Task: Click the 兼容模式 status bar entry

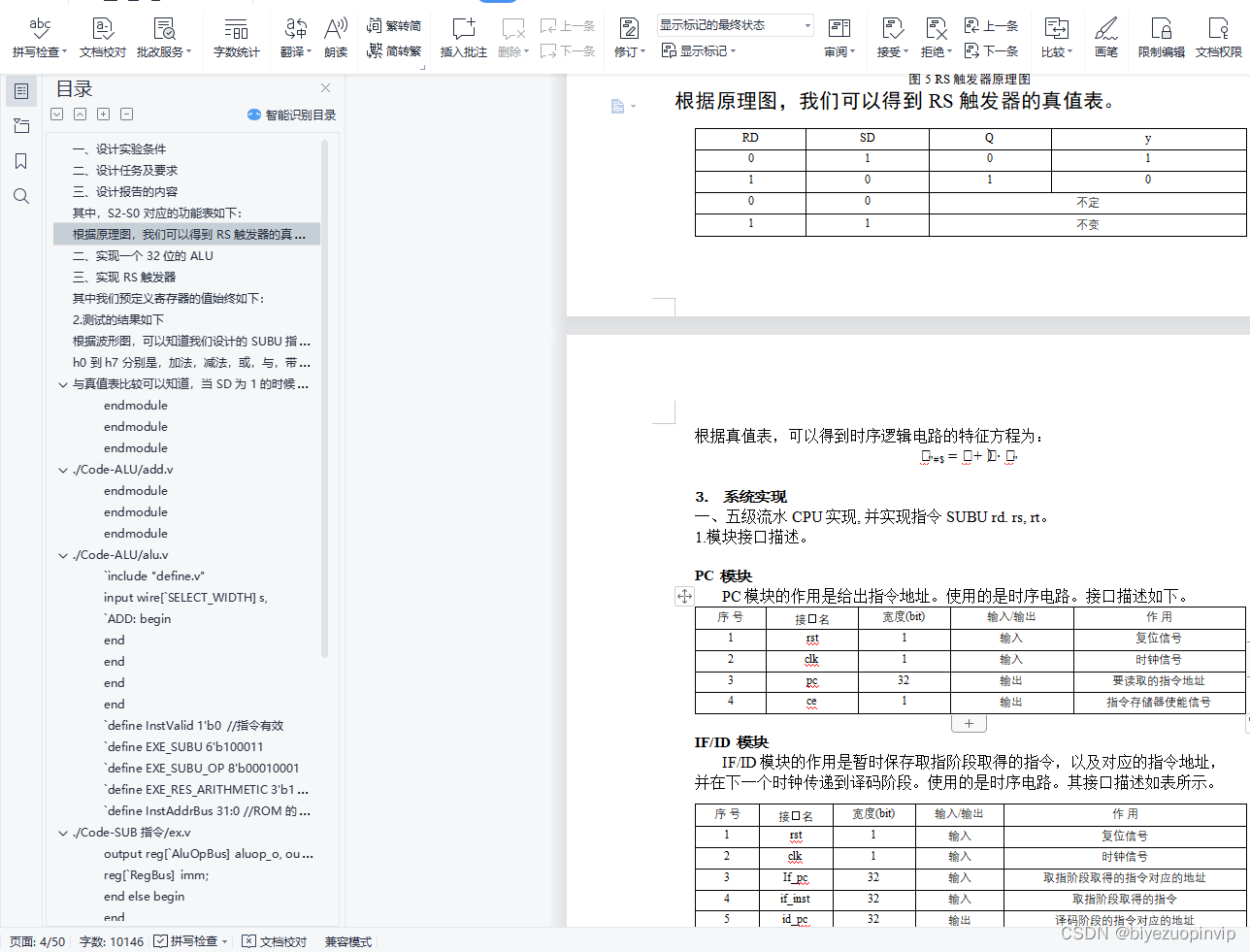Action: pyautogui.click(x=347, y=941)
